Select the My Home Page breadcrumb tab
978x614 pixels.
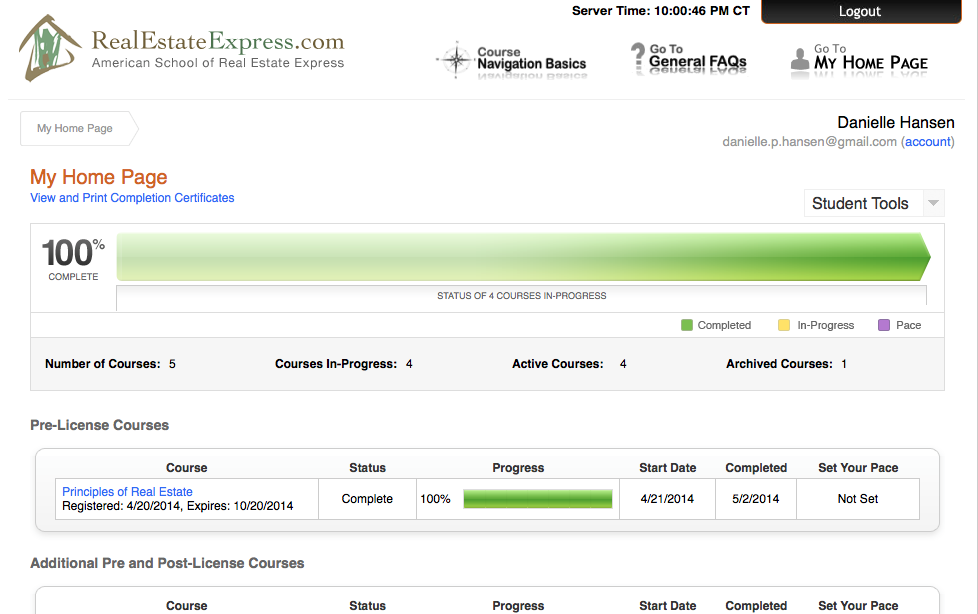(x=79, y=128)
